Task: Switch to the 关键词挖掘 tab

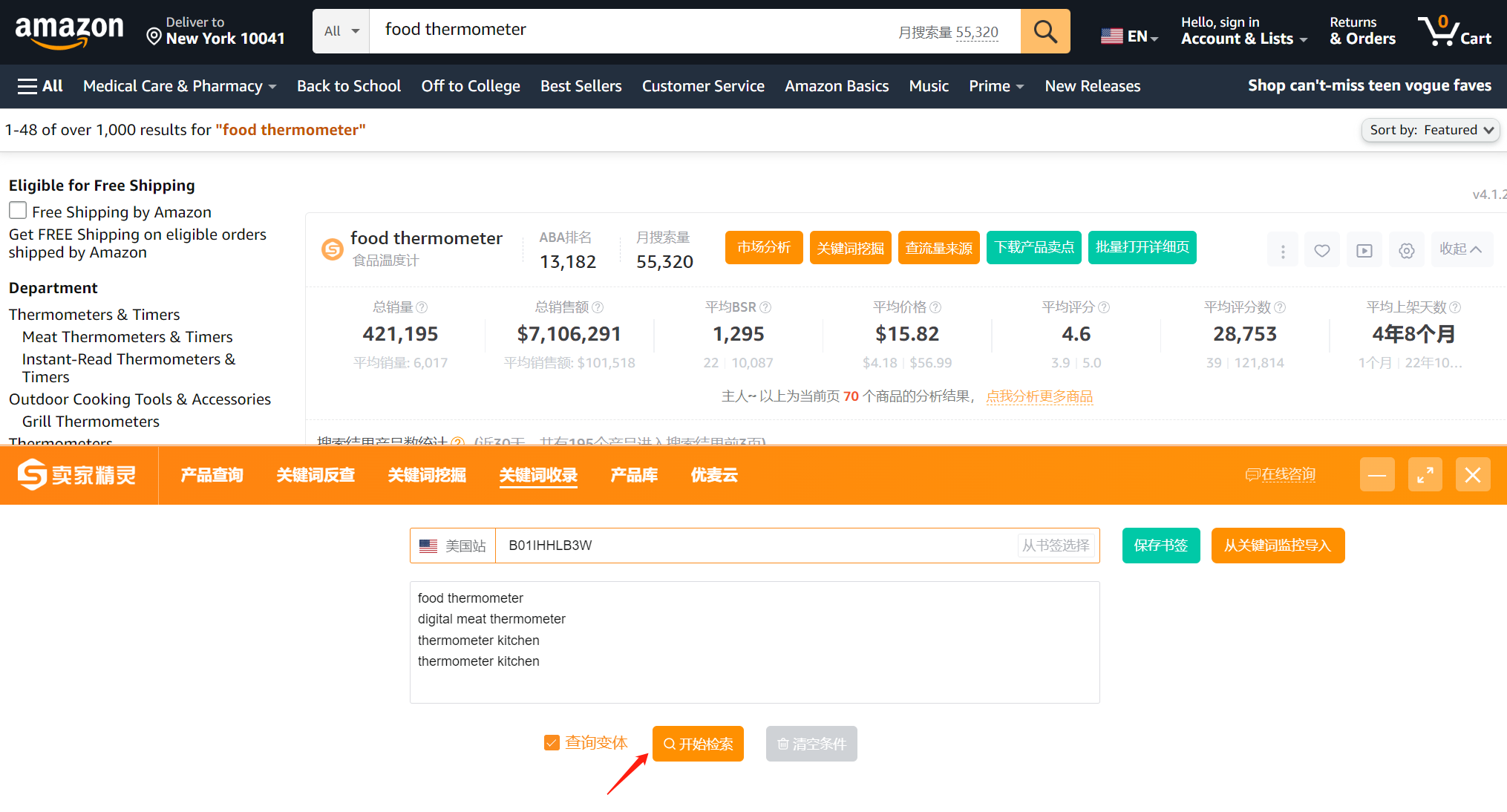Action: 427,475
